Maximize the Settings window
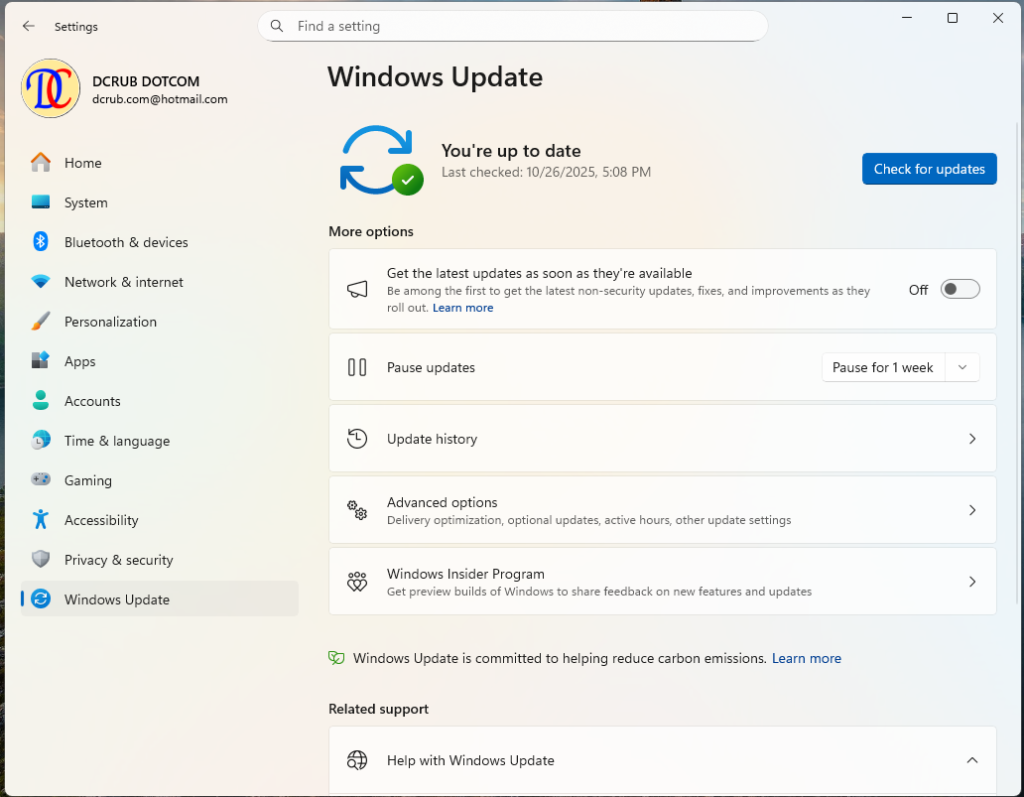This screenshot has height=797, width=1024. click(952, 18)
